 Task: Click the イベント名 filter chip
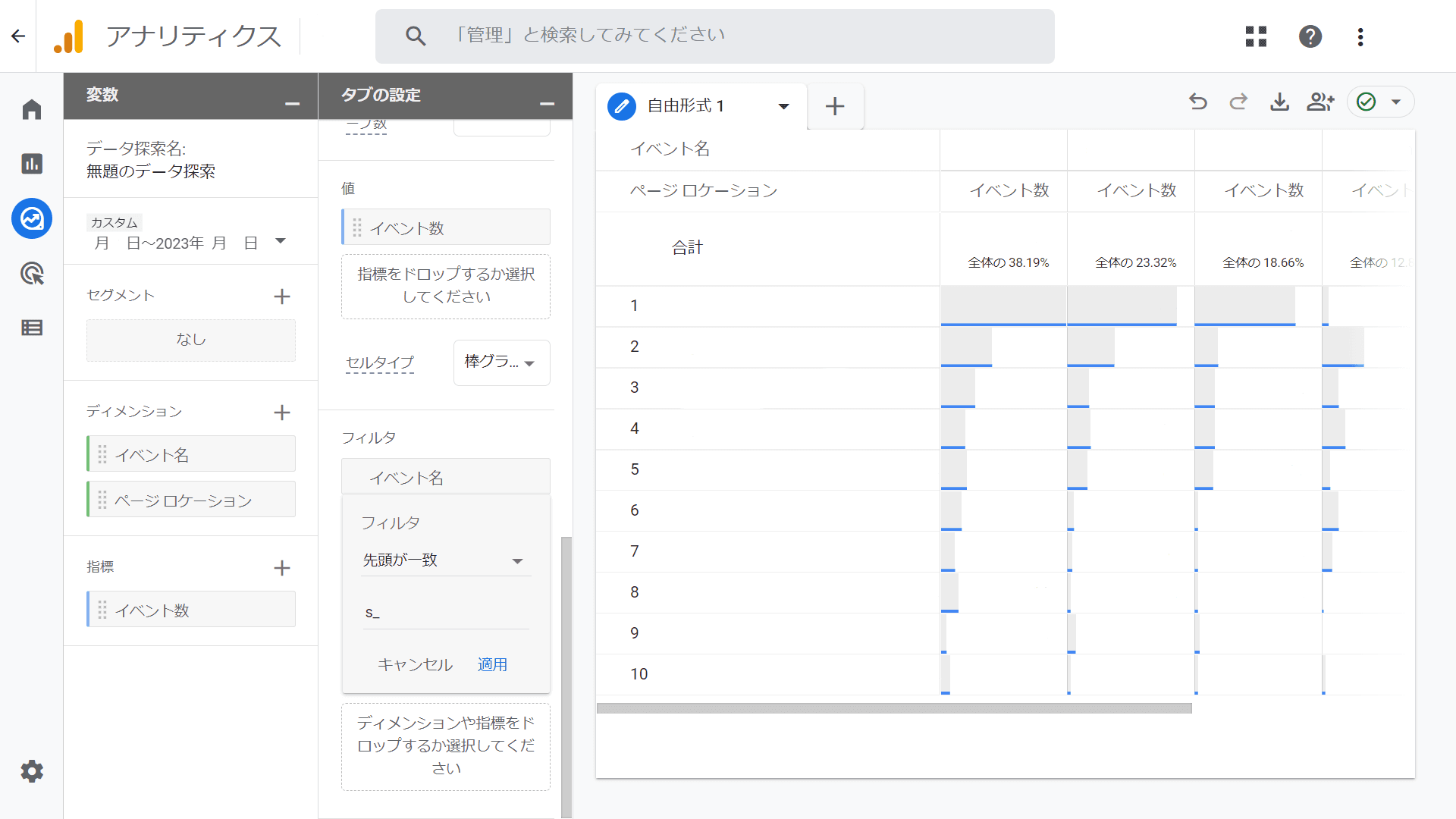click(x=446, y=477)
